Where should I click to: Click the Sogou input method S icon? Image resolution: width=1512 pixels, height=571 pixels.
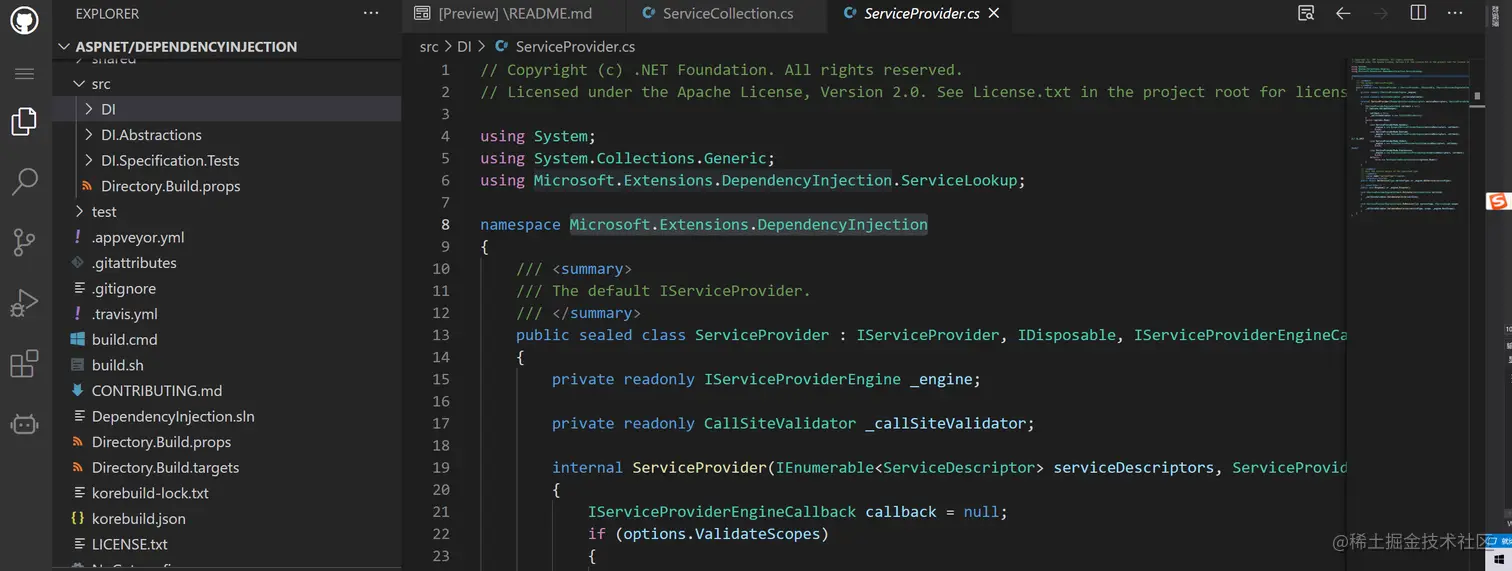tap(1497, 202)
